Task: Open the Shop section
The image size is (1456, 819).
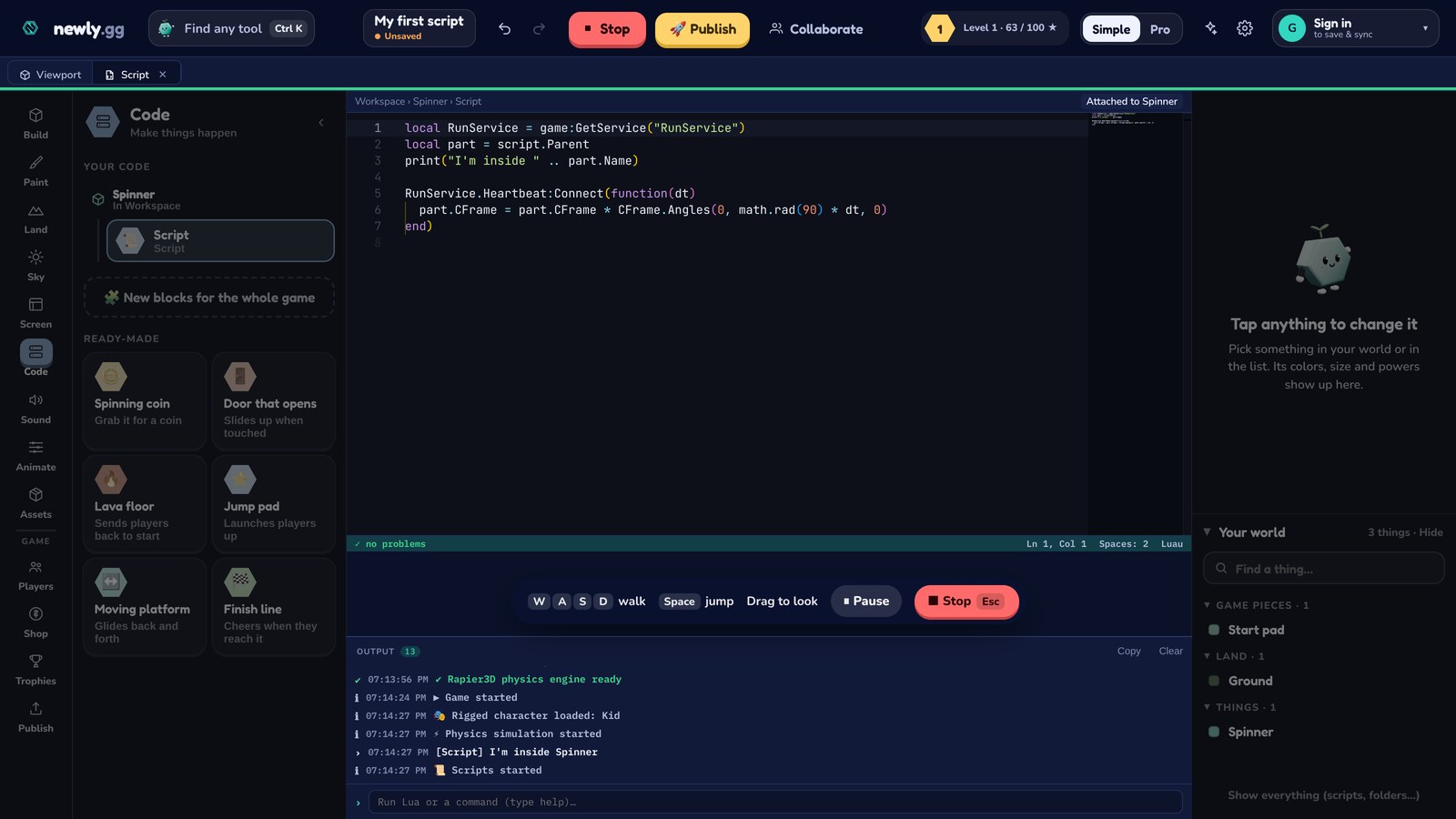Action: click(35, 622)
